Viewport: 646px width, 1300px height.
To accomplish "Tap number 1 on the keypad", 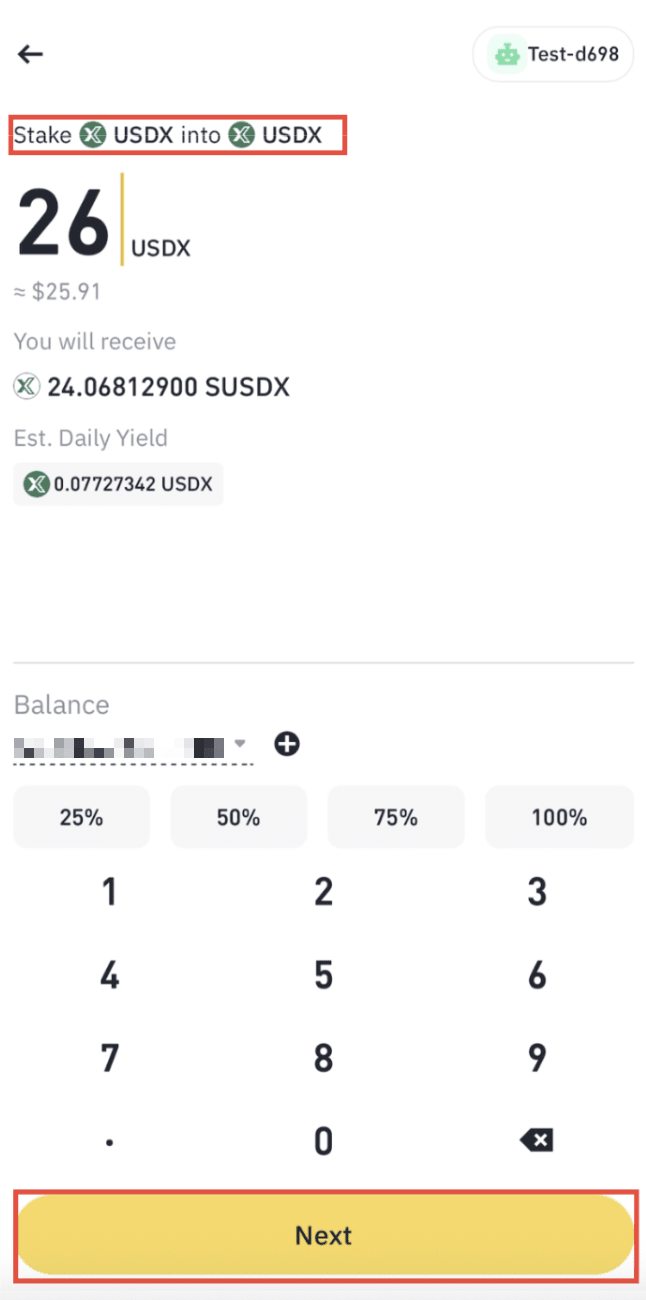I will pyautogui.click(x=109, y=891).
